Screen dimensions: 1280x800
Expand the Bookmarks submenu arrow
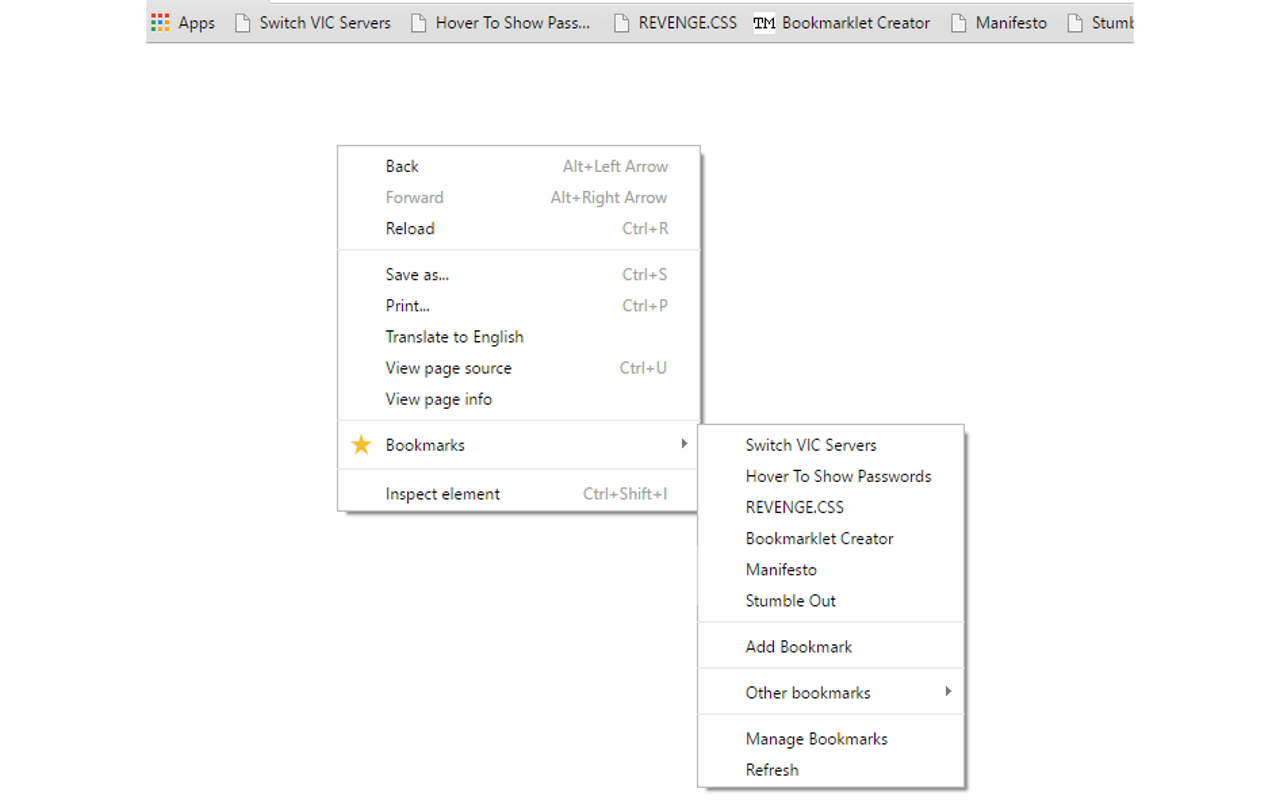684,443
